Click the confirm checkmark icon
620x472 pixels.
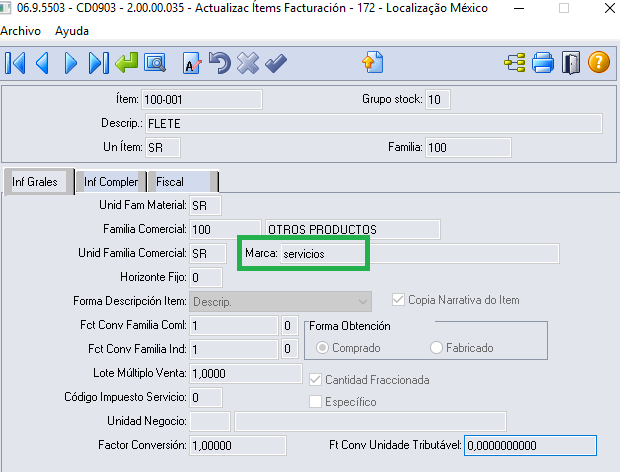click(x=276, y=63)
